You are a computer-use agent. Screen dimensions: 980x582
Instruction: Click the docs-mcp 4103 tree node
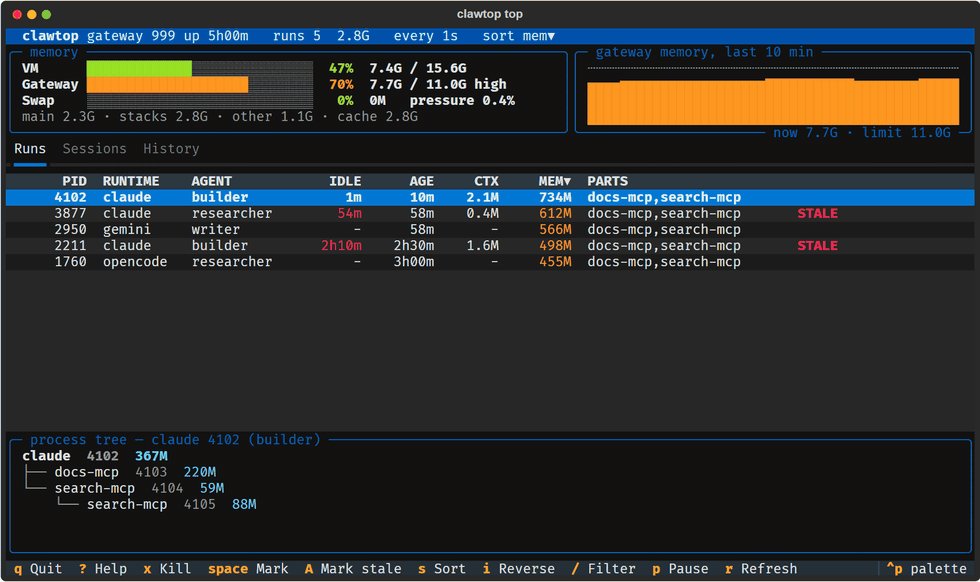pos(135,472)
